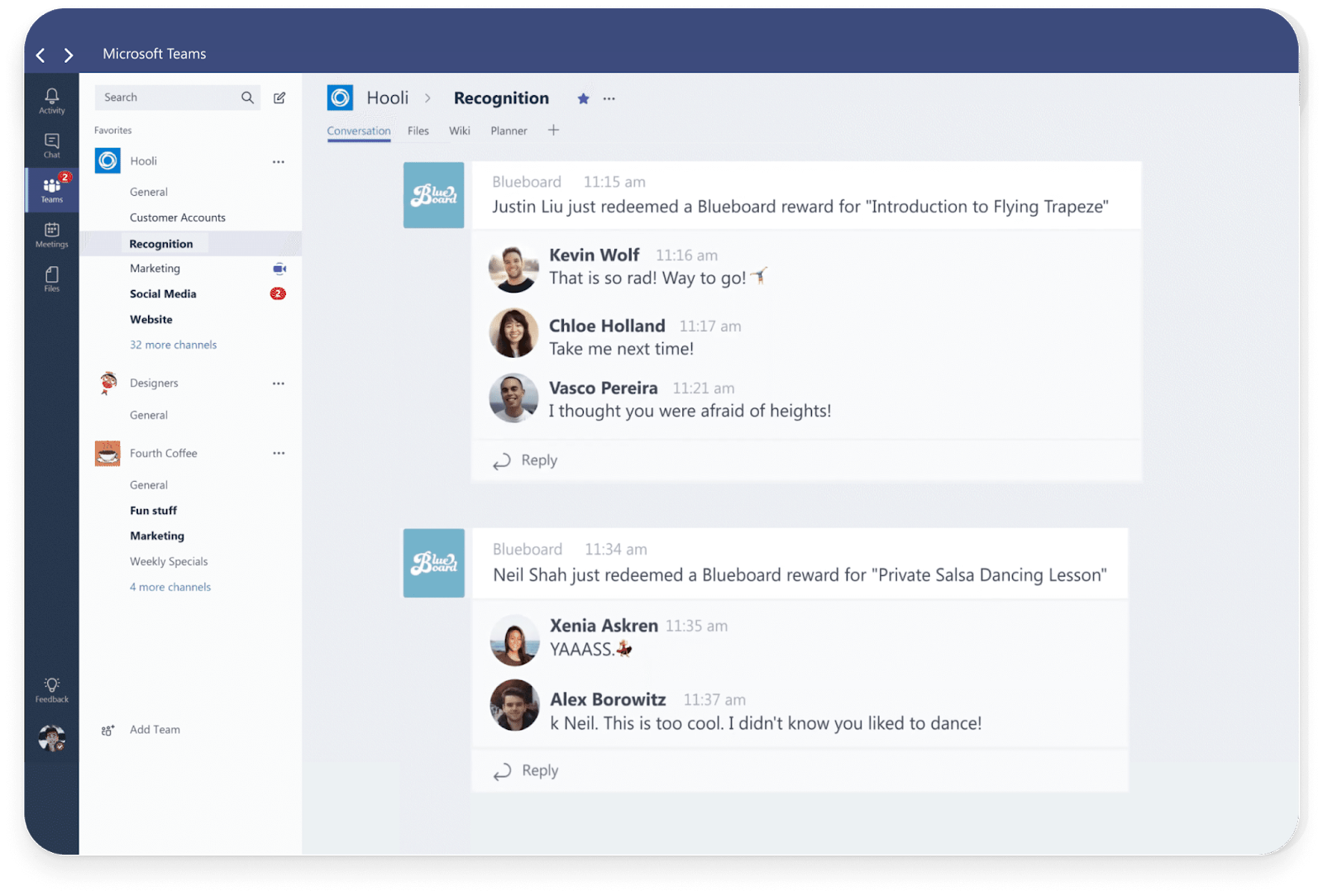Open the Weekly Specials channel
The width and height of the screenshot is (1323, 896).
point(169,561)
